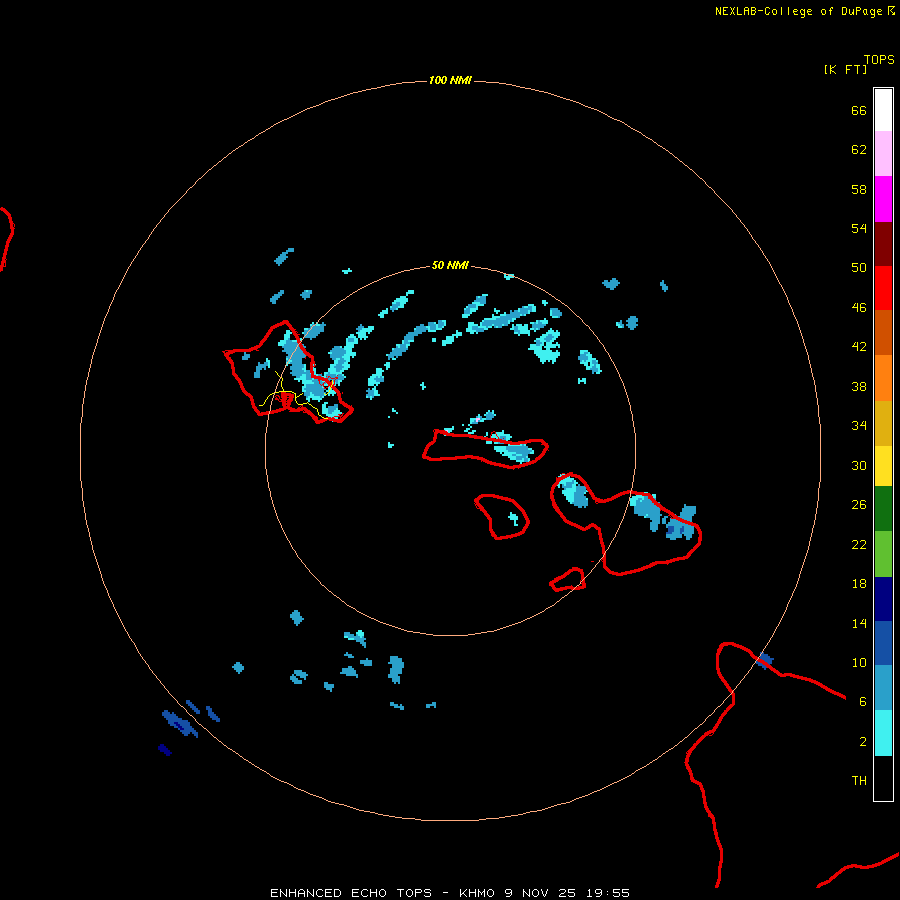Click the KHMO 9 NOV 25 19:55 timestamp
Viewport: 900px width, 900px height.
(544, 893)
